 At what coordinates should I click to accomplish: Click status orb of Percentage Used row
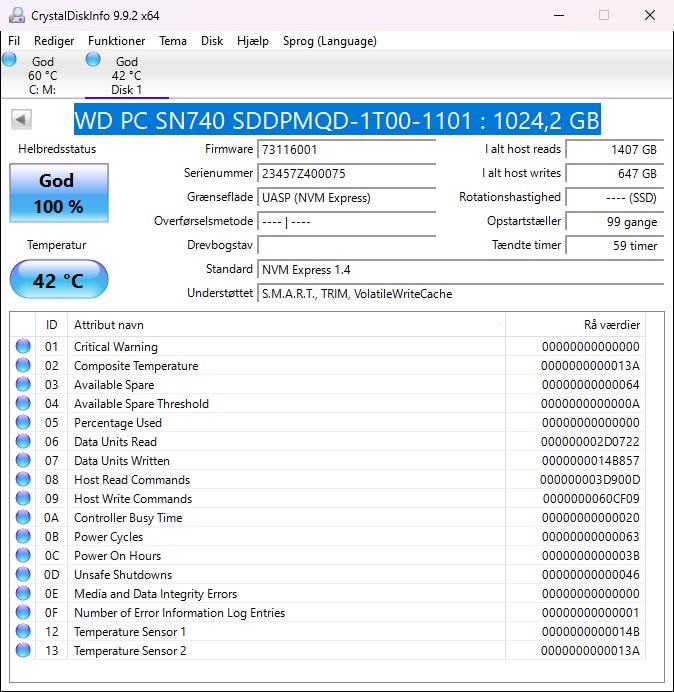click(23, 422)
